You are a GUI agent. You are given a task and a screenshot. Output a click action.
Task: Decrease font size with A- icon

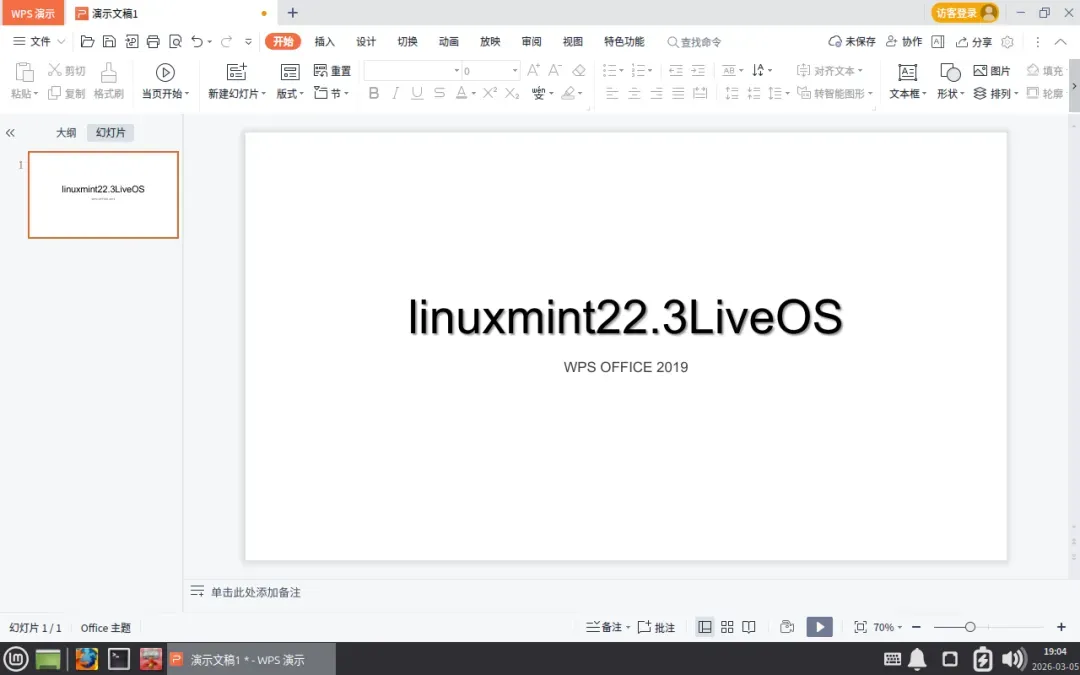555,70
